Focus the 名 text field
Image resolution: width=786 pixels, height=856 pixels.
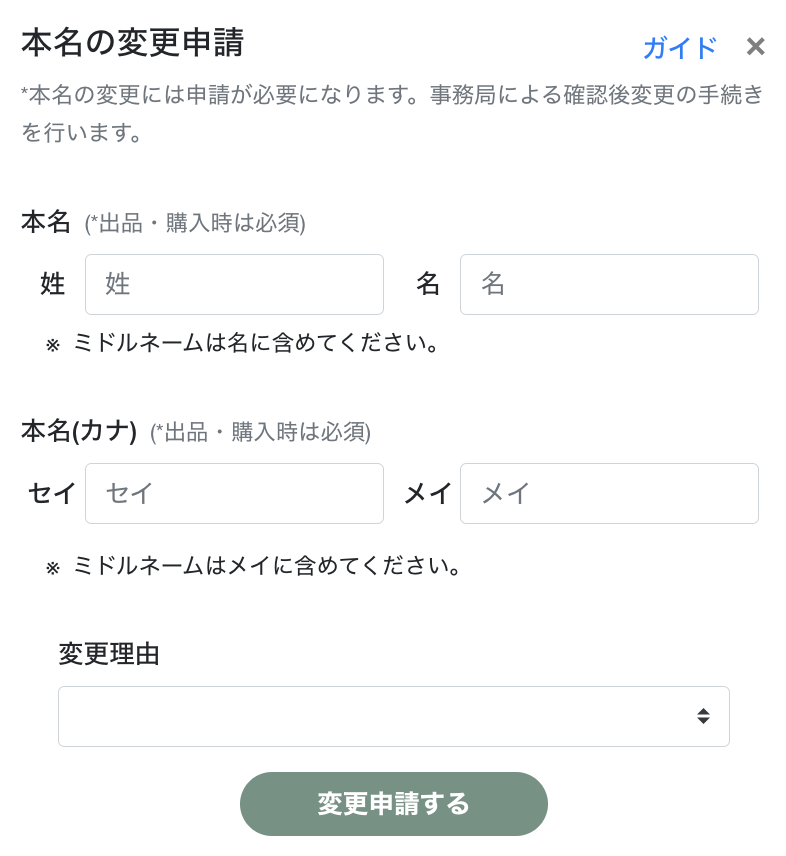pyautogui.click(x=609, y=284)
